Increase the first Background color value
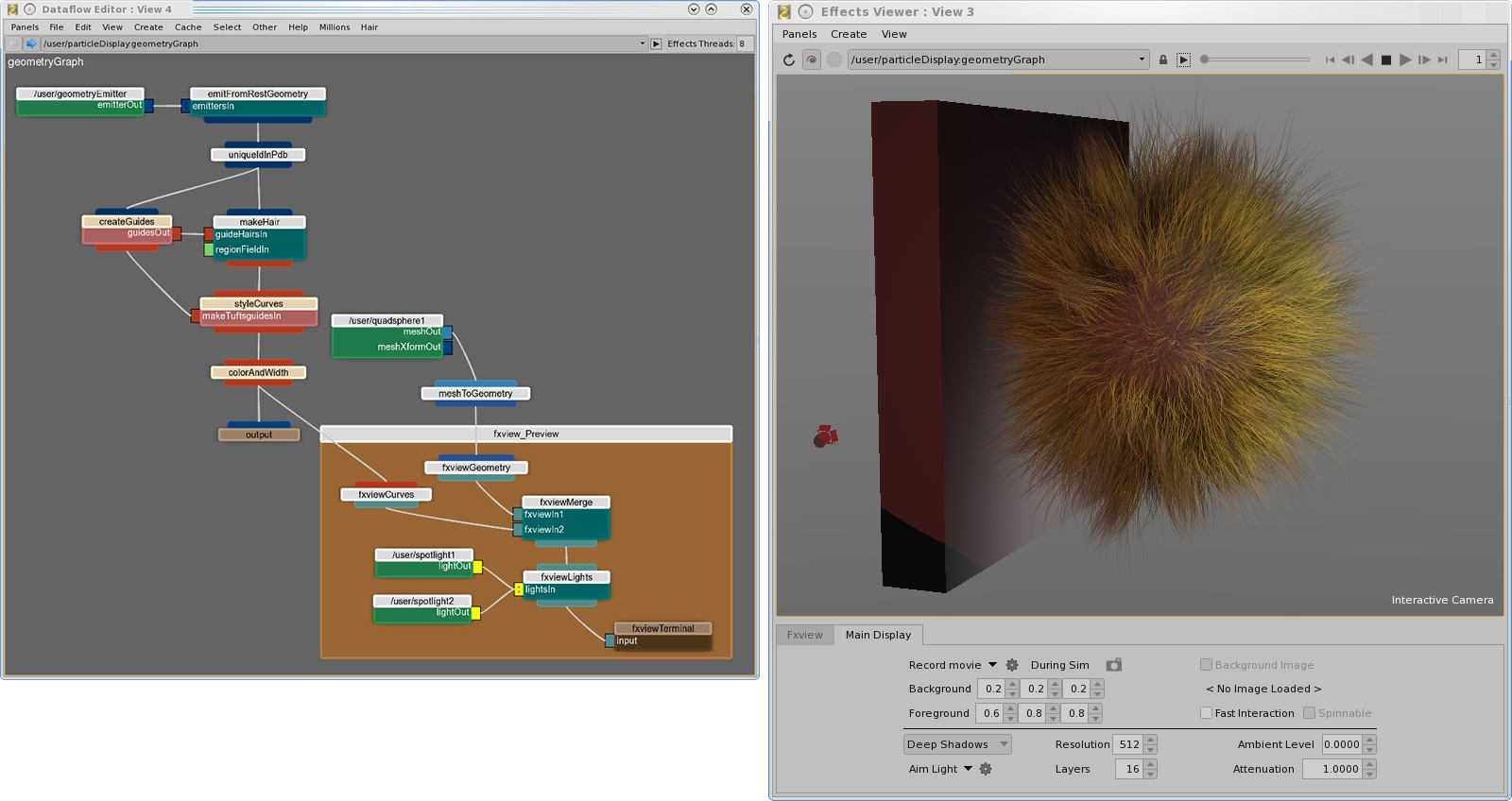Screen dimensions: 1512x801 pyautogui.click(x=1012, y=684)
